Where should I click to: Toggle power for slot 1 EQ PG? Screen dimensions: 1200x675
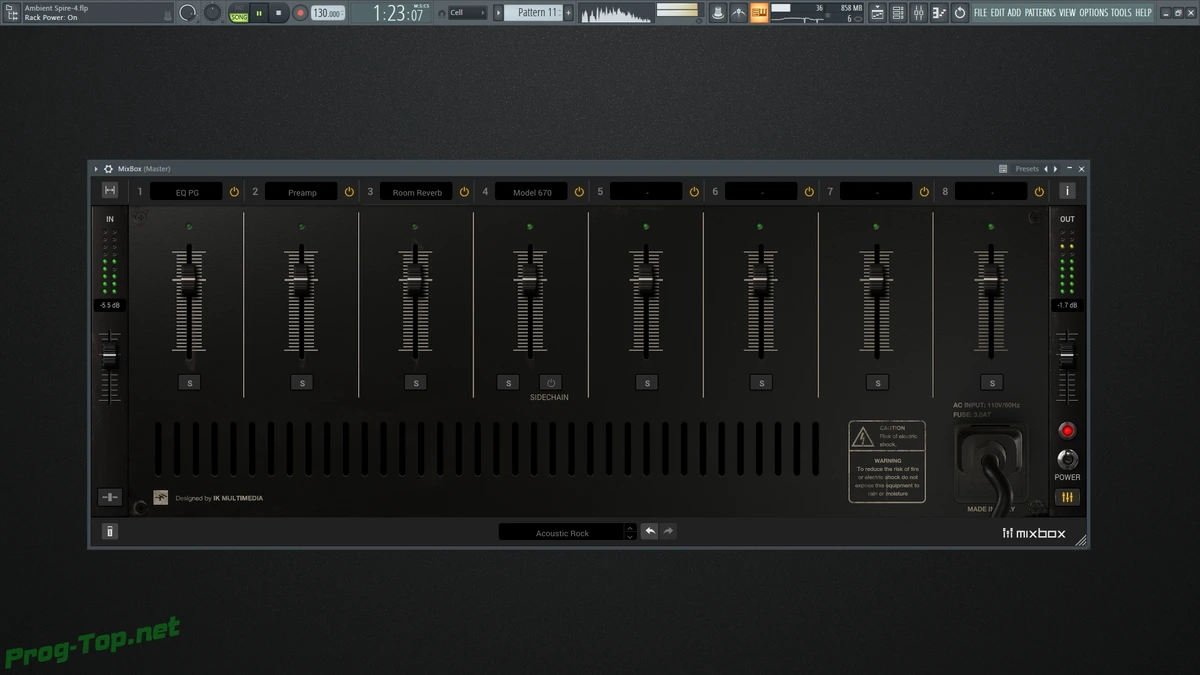234,191
